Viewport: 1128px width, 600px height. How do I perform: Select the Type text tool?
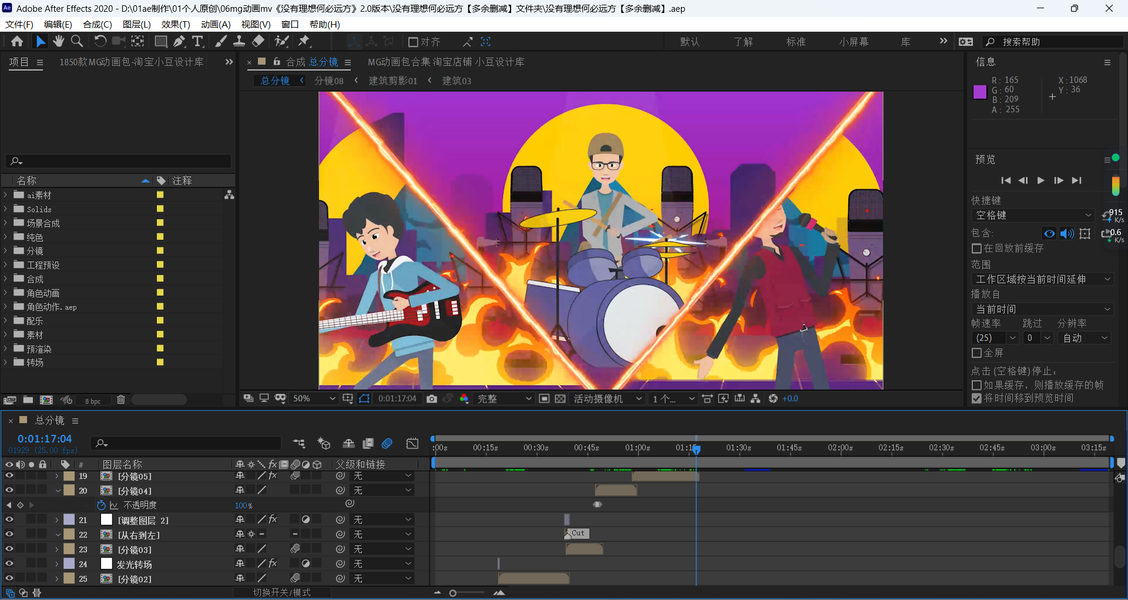pyautogui.click(x=197, y=42)
